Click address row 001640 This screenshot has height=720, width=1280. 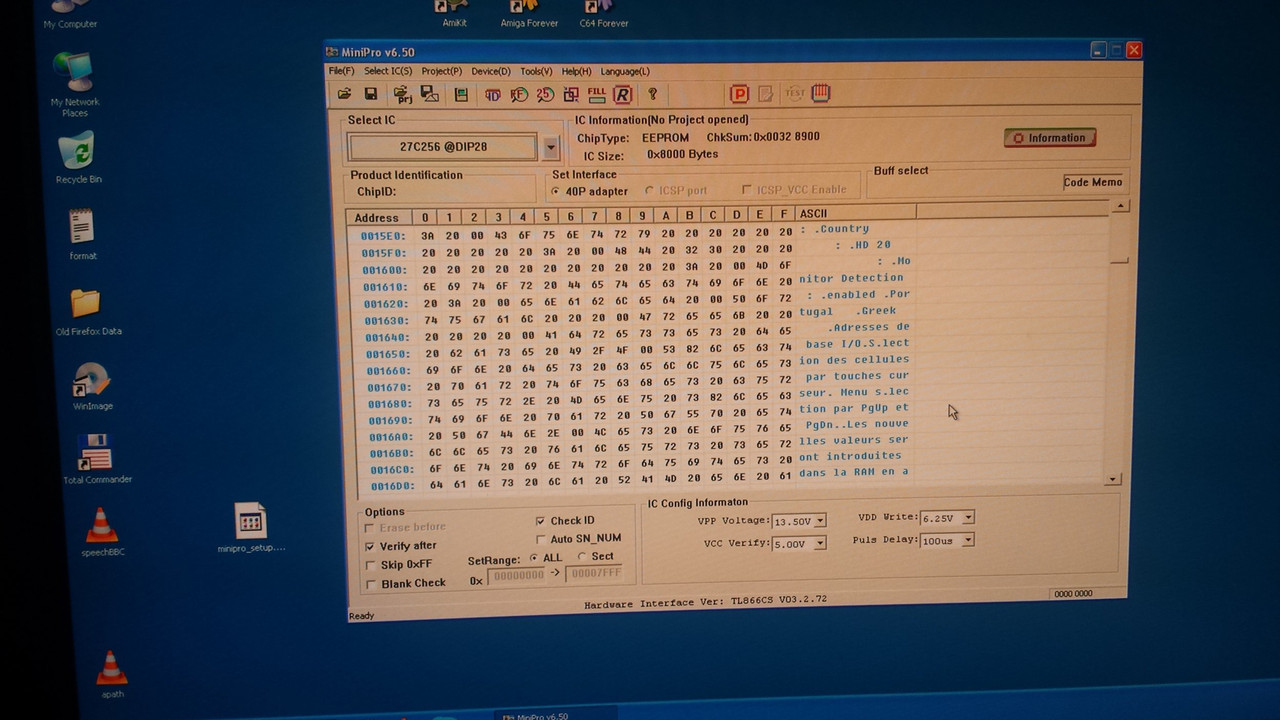point(387,338)
